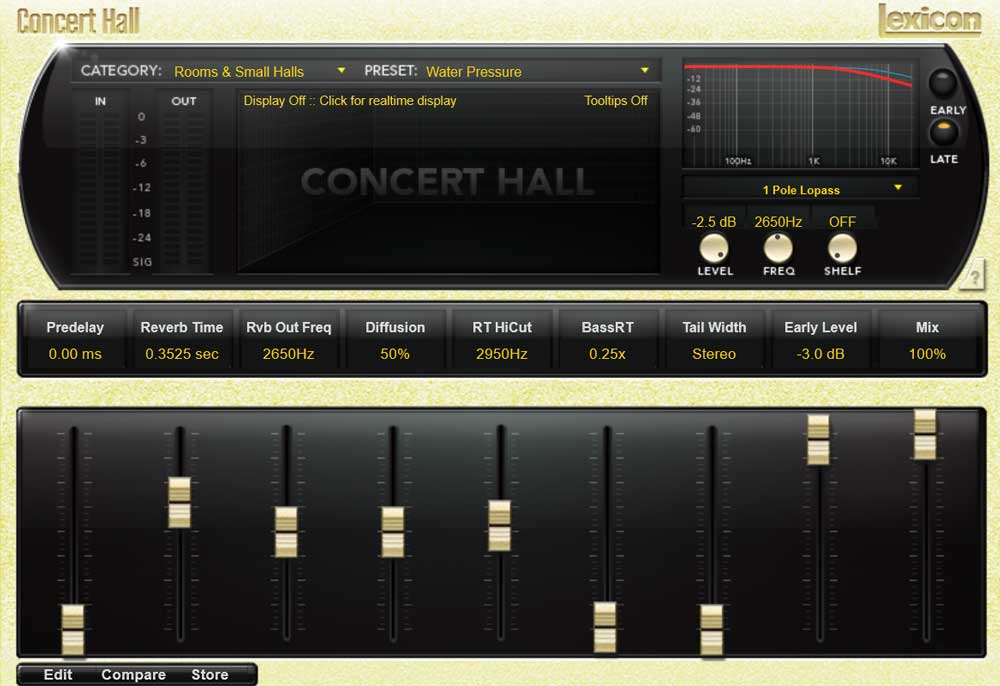The height and width of the screenshot is (686, 1000).
Task: Click the EQ frequency response graph
Action: (x=800, y=113)
